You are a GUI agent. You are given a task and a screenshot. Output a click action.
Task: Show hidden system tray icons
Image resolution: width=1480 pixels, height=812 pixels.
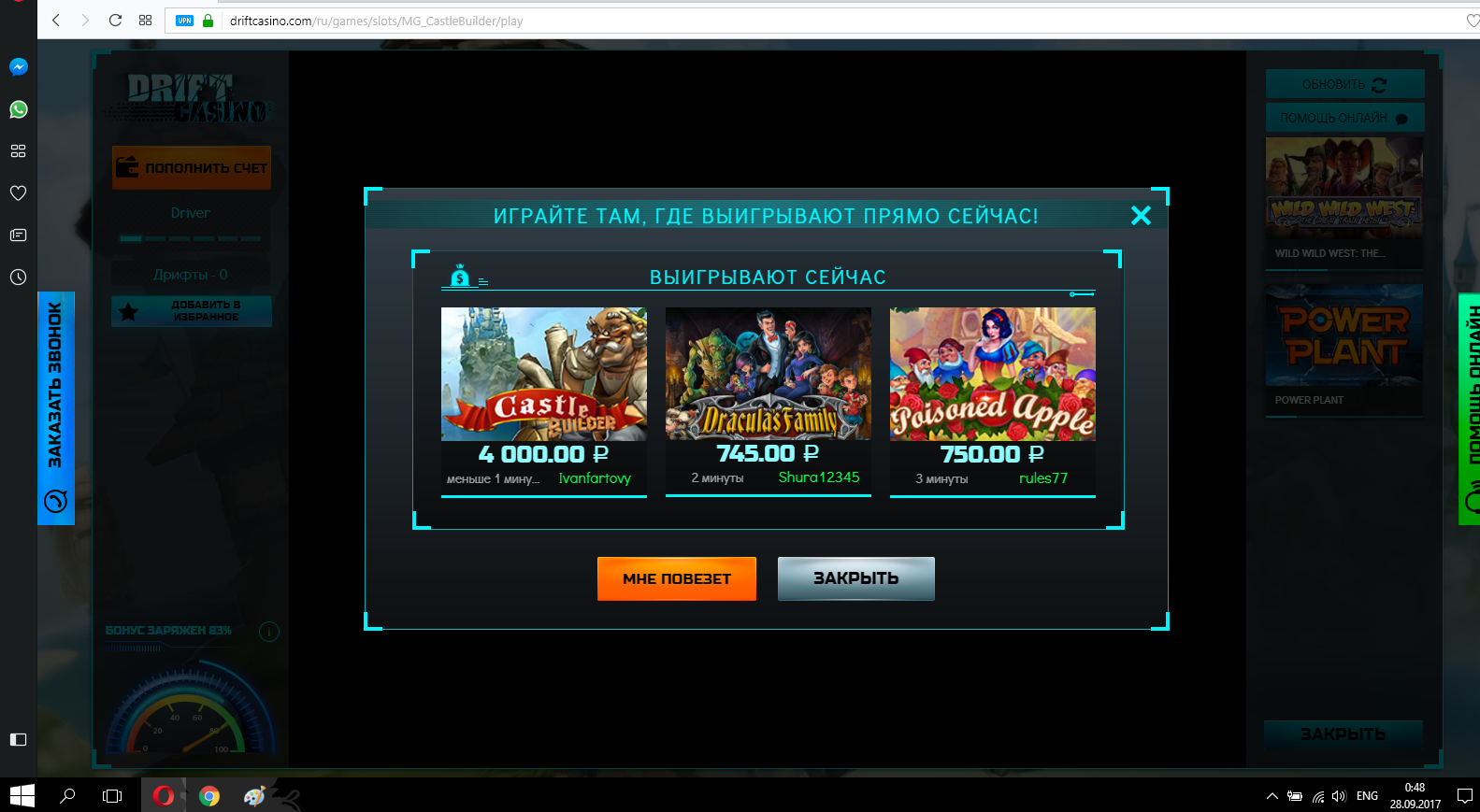1272,796
